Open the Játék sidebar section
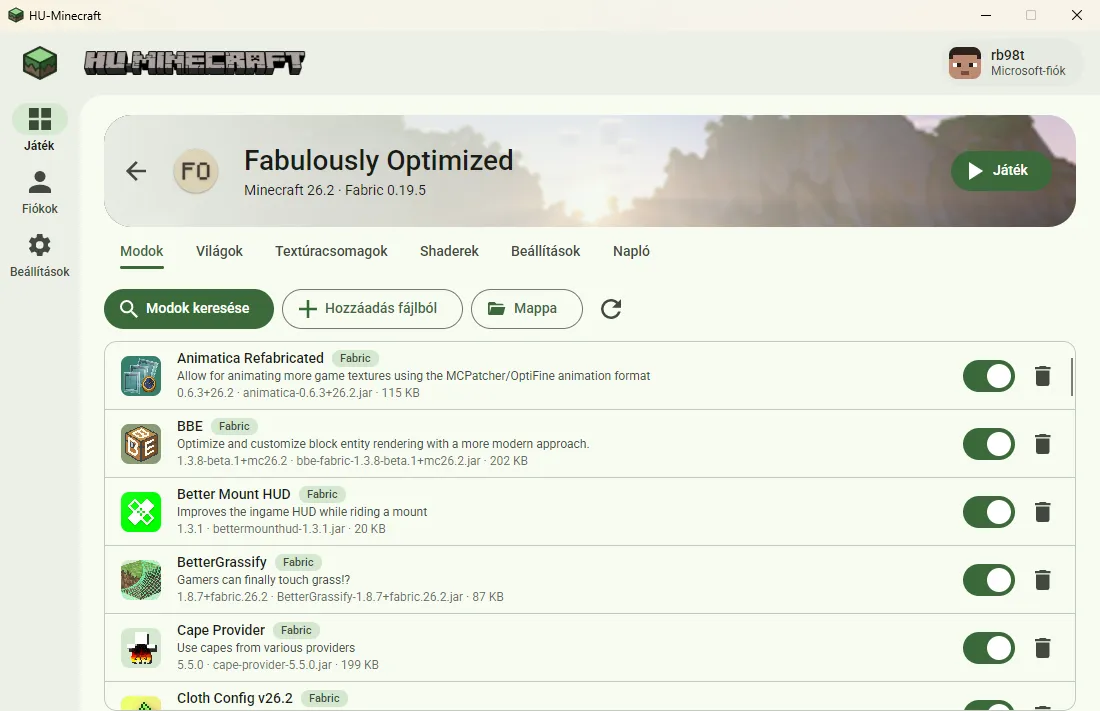Screen dimensions: 1100x711 tap(39, 128)
